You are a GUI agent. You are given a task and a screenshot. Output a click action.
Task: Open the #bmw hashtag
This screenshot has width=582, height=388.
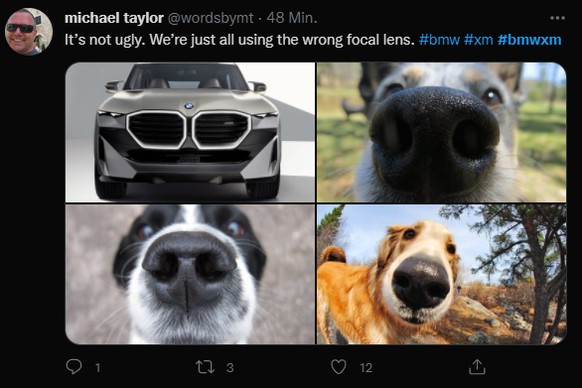(x=439, y=39)
